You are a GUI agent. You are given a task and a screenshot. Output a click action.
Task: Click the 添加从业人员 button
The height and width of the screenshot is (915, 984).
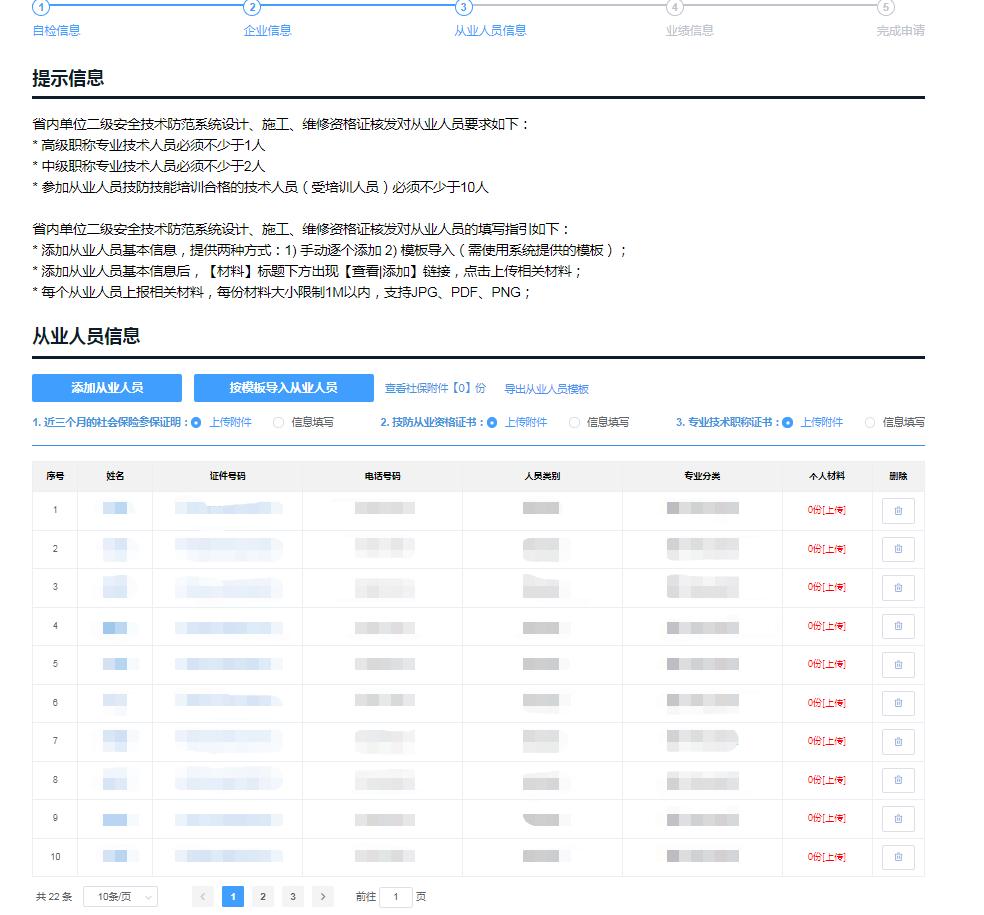tap(107, 388)
